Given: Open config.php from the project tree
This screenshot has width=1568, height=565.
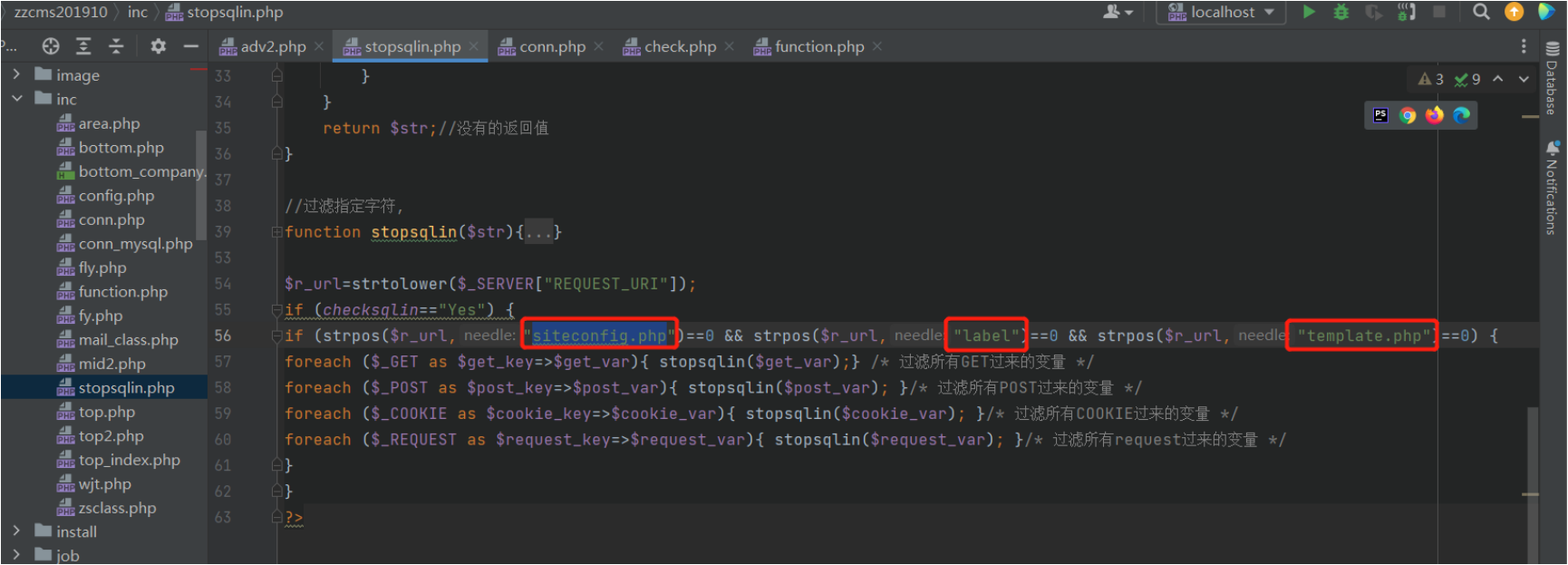Looking at the screenshot, I should click(116, 196).
